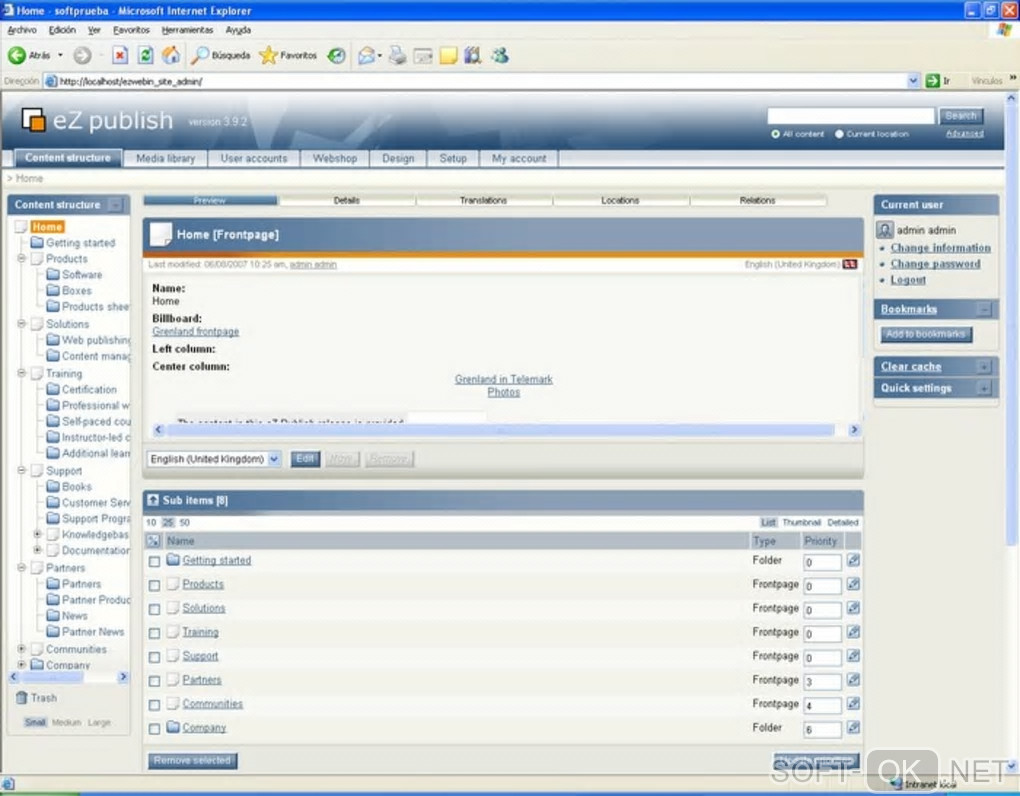
Task: Collapse the Products tree node
Action: click(21, 258)
